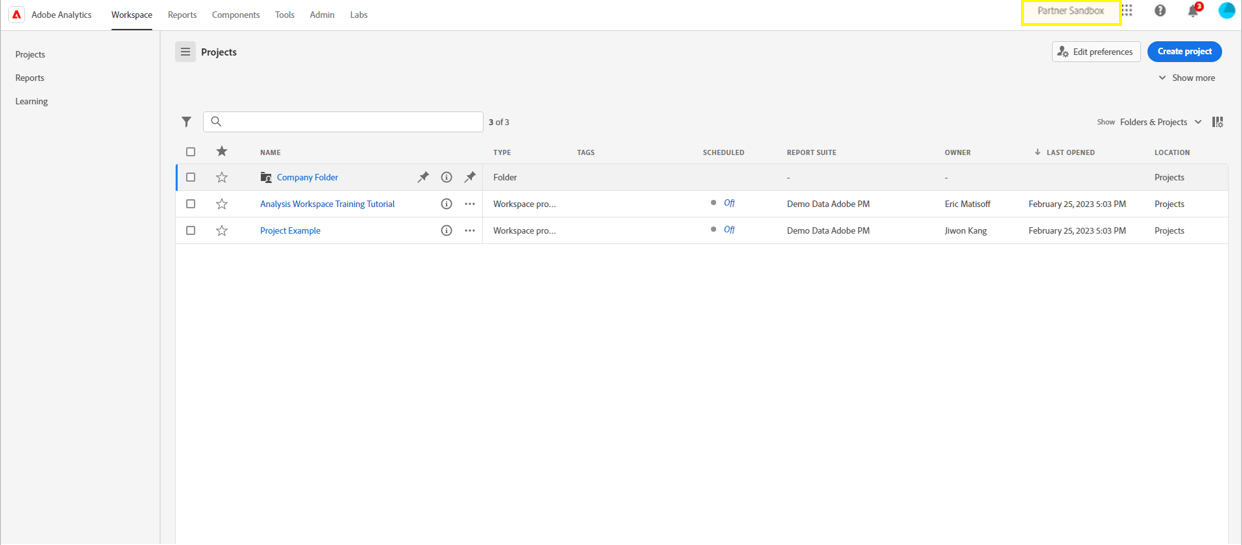Click the Off schedule link for Analysis Workspace Training Tutorial
The width and height of the screenshot is (1242, 545).
coord(729,203)
